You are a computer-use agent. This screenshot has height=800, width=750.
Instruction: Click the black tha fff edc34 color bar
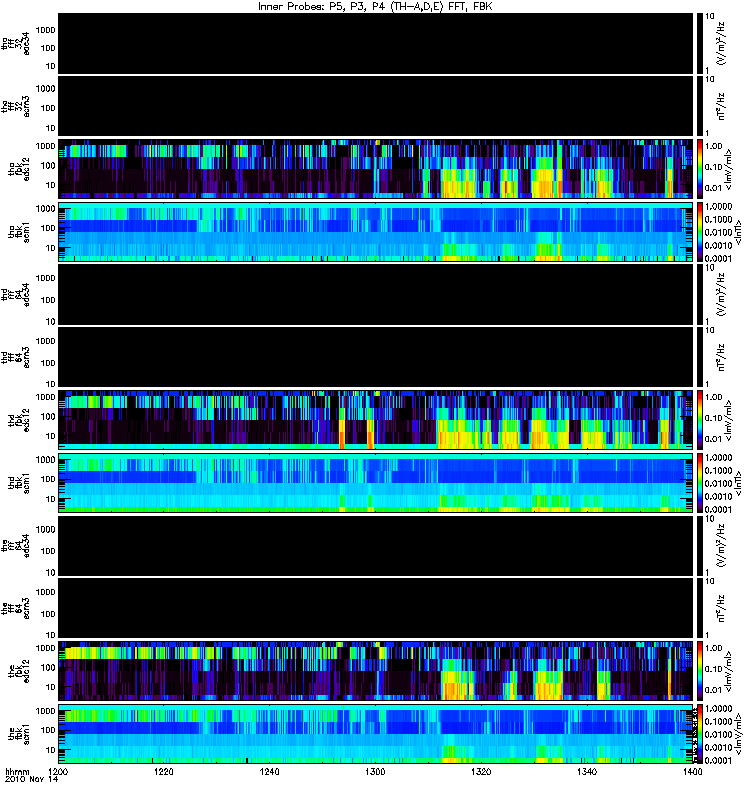click(x=699, y=43)
